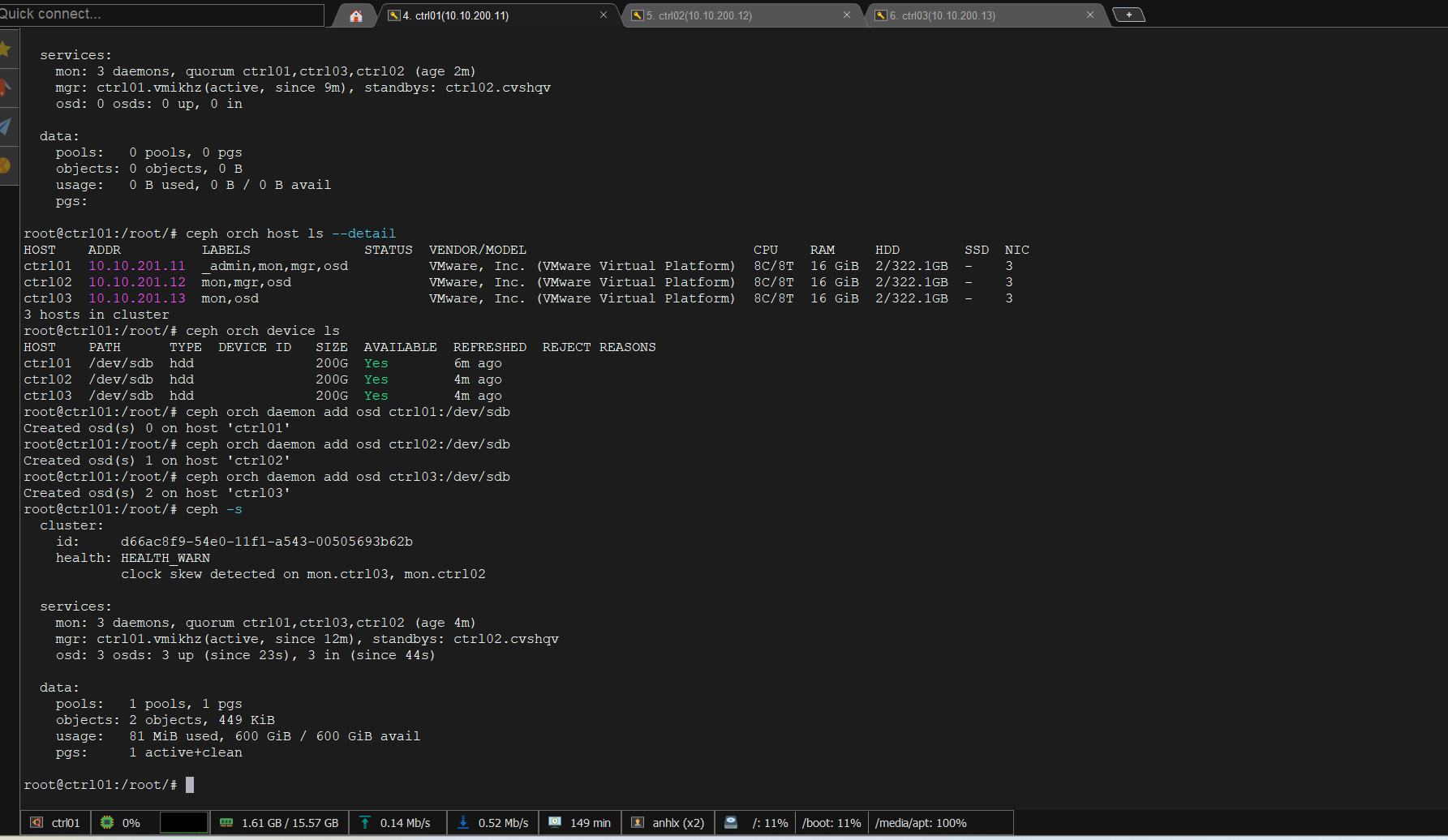
Task: Click the /media/apt: 100% disk usage entry
Action: tap(921, 823)
